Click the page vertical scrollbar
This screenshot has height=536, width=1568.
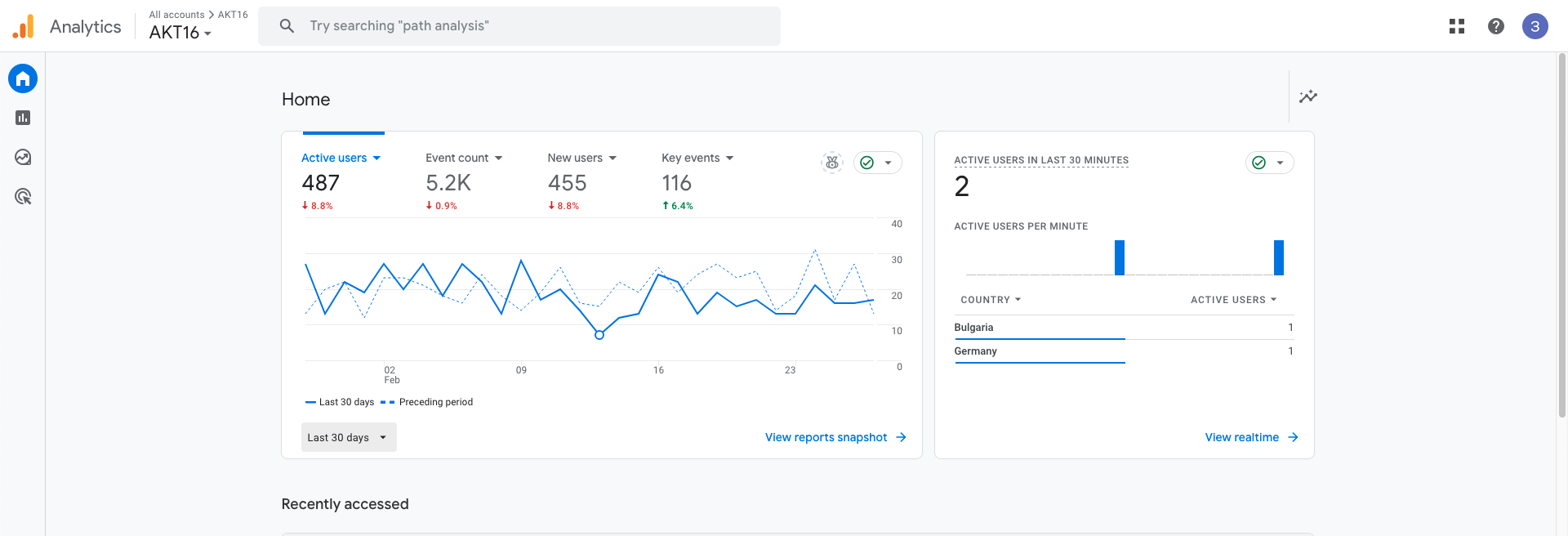pos(1561,237)
